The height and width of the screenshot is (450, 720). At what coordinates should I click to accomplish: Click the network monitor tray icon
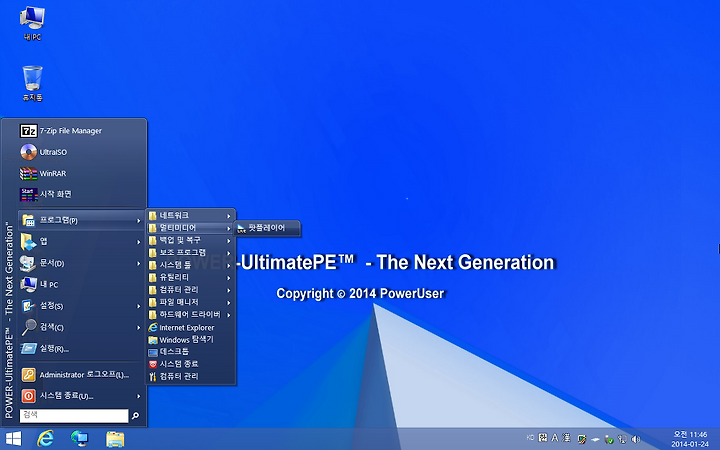click(x=622, y=439)
